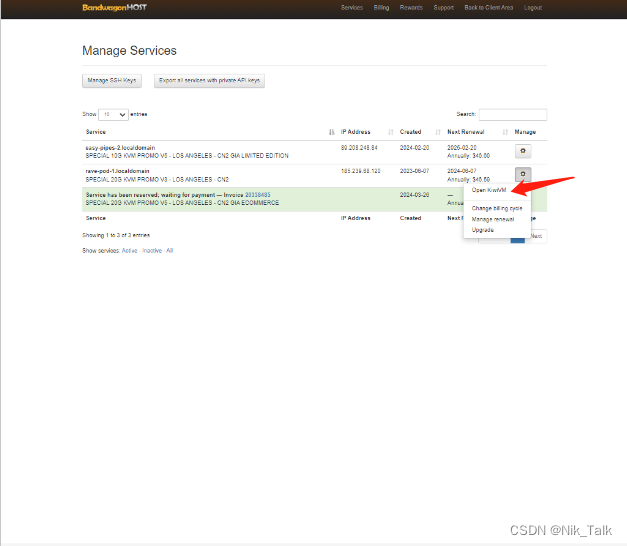Screen dimensions: 627x546
Task: Open invoice 20338485 link
Action: point(257,195)
